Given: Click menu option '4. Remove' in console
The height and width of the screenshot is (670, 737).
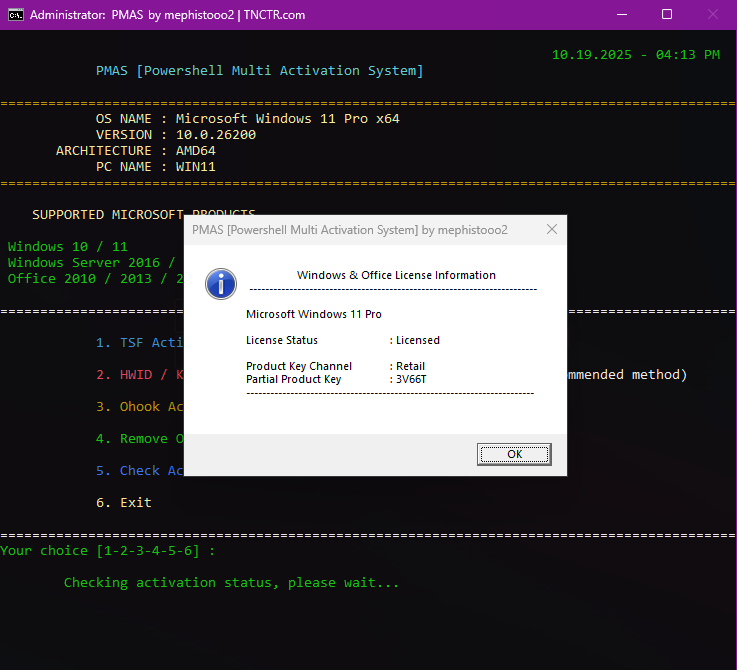Looking at the screenshot, I should click(x=140, y=439).
